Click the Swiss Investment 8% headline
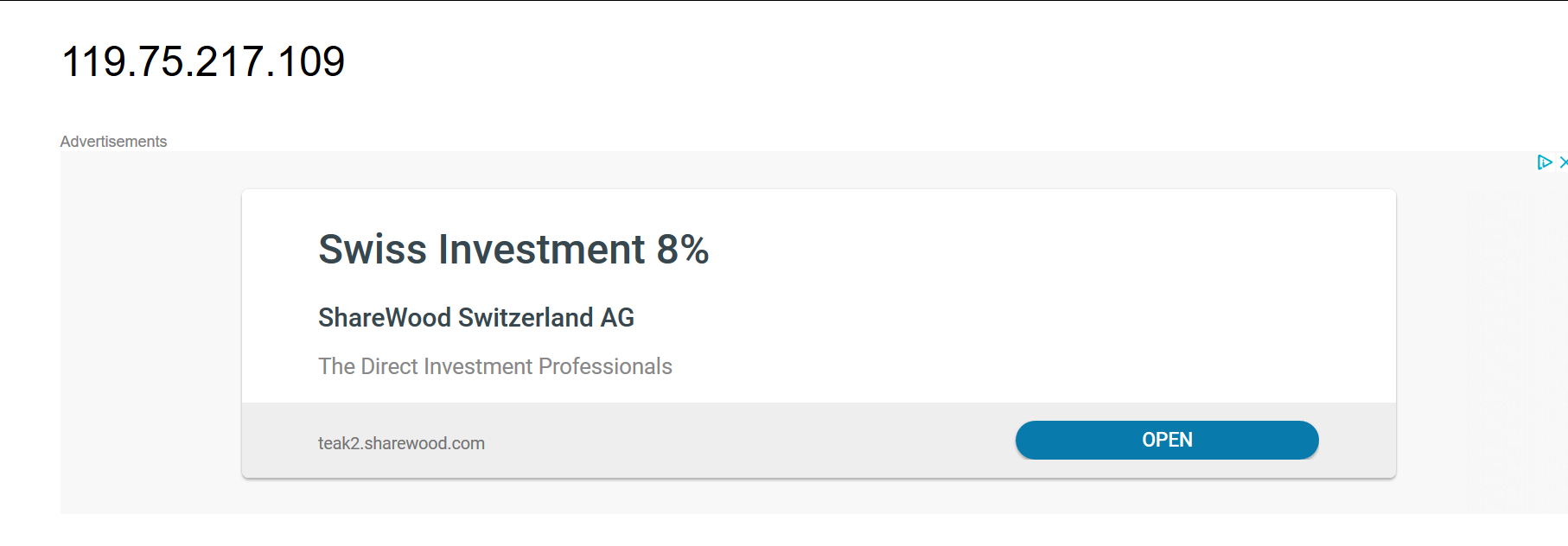This screenshot has width=1568, height=546. point(513,250)
